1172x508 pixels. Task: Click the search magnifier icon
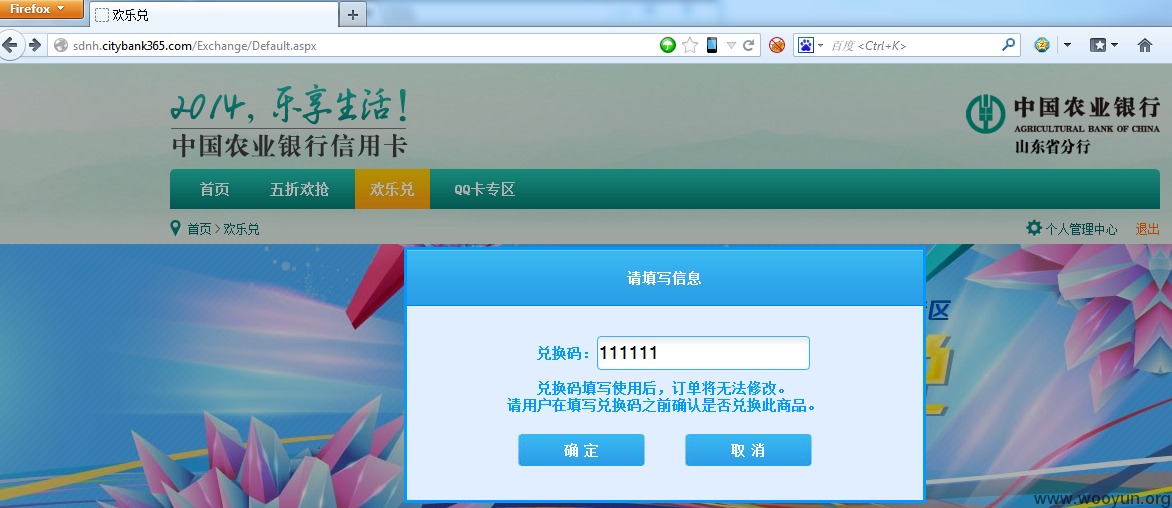[x=1009, y=46]
